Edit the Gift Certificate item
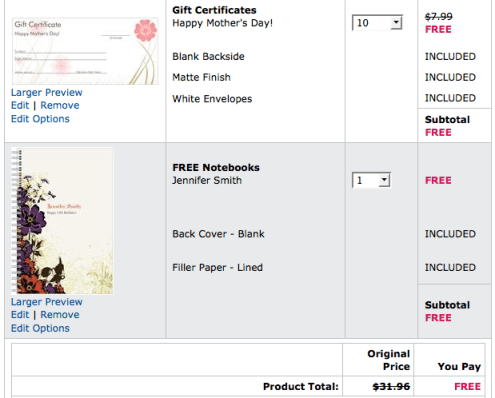The height and width of the screenshot is (398, 495). click(20, 105)
